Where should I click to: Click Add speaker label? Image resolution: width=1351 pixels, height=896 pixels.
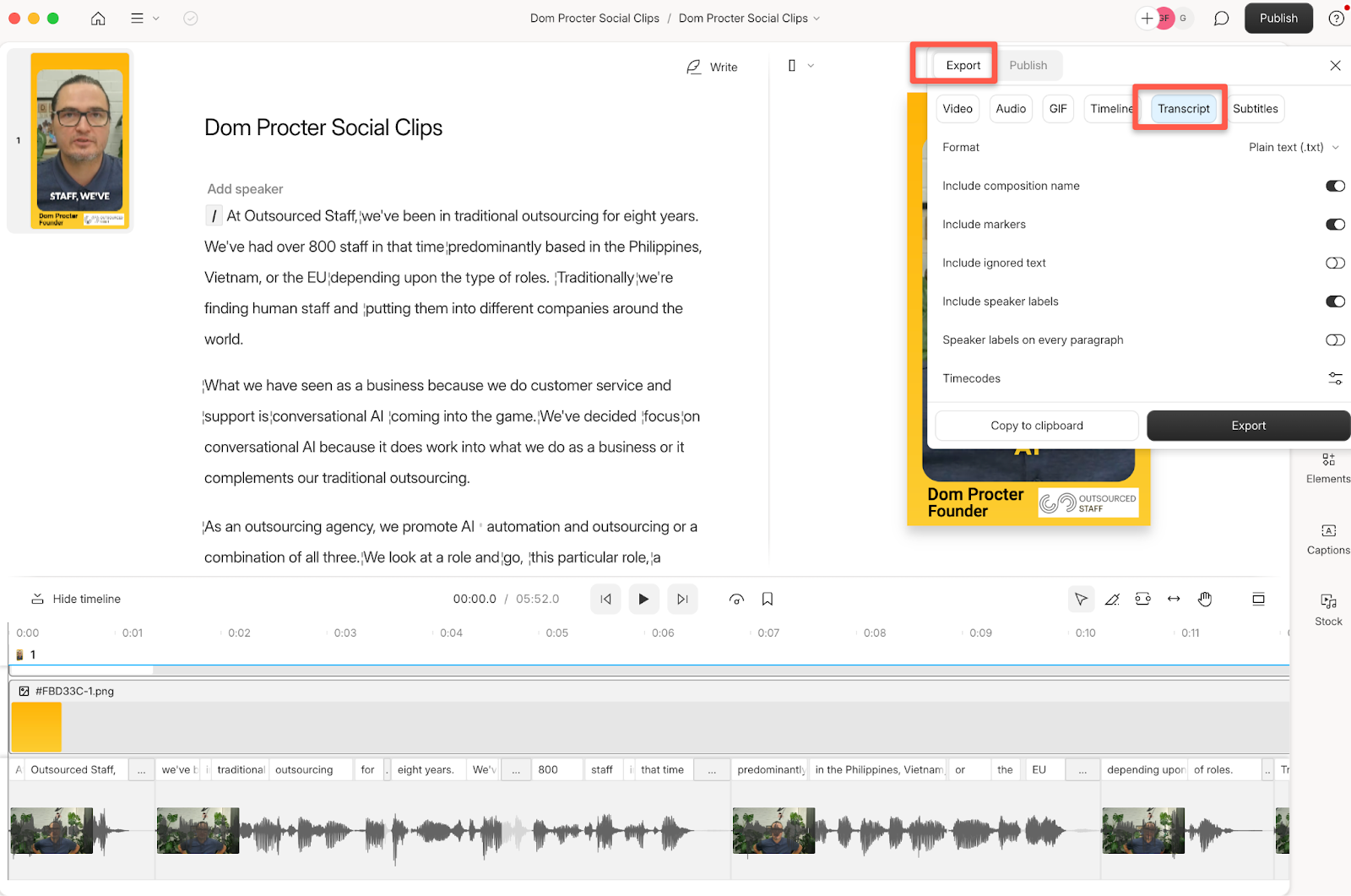(x=245, y=189)
